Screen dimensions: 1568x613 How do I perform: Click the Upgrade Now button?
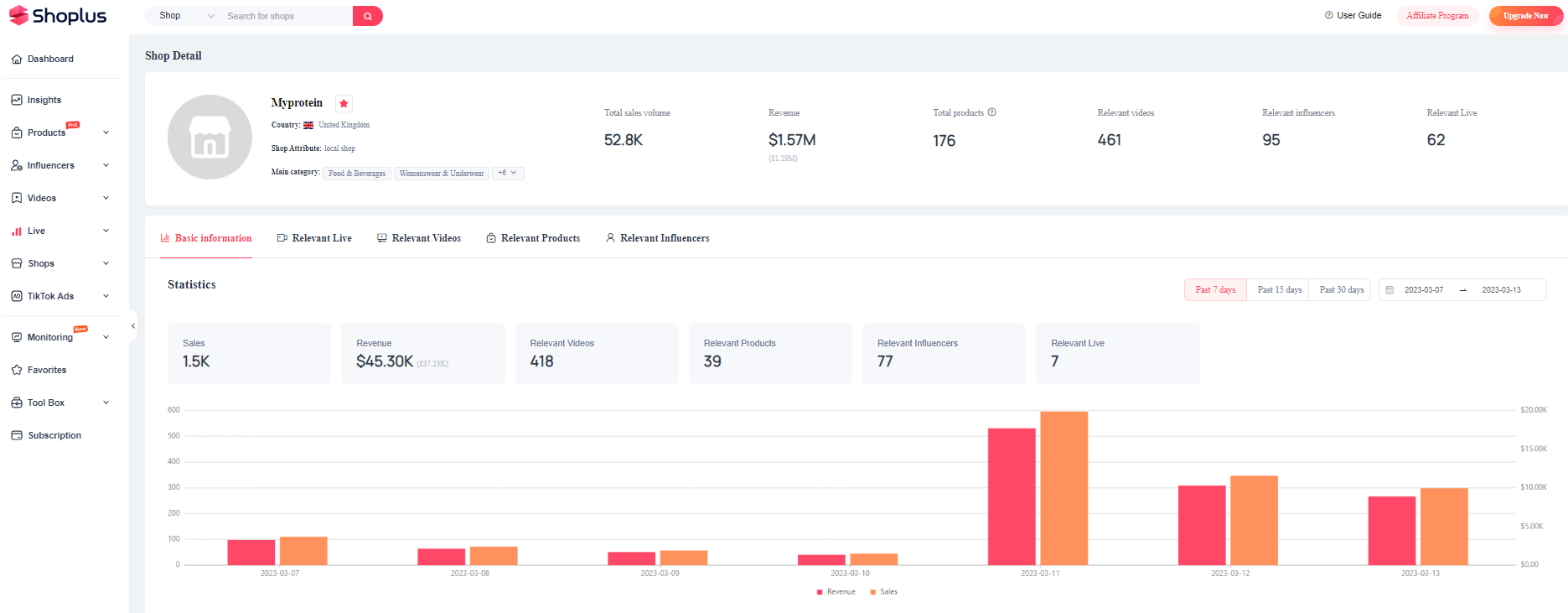pos(1525,15)
